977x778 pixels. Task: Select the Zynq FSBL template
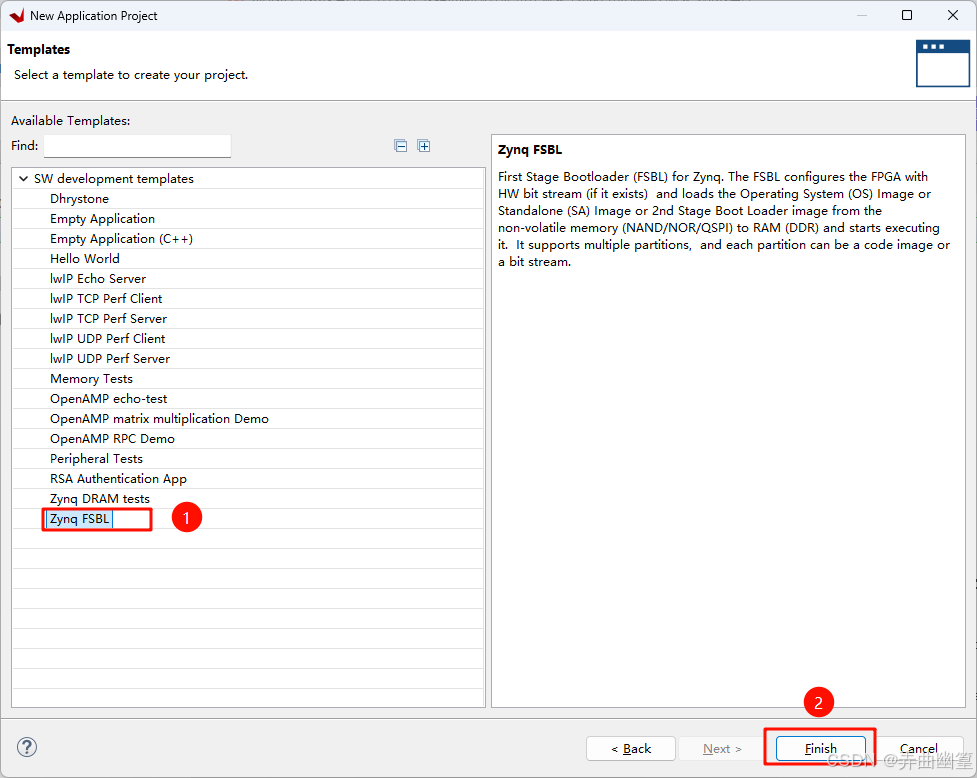[x=79, y=519]
